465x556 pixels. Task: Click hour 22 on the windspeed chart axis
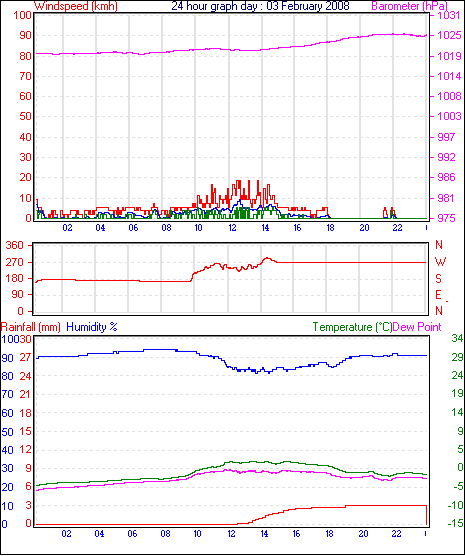398,228
